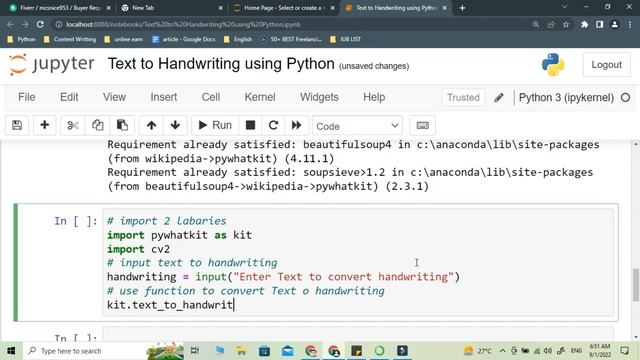This screenshot has height=360, width=640.
Task: Click the Jupyter logo
Action: tap(52, 64)
